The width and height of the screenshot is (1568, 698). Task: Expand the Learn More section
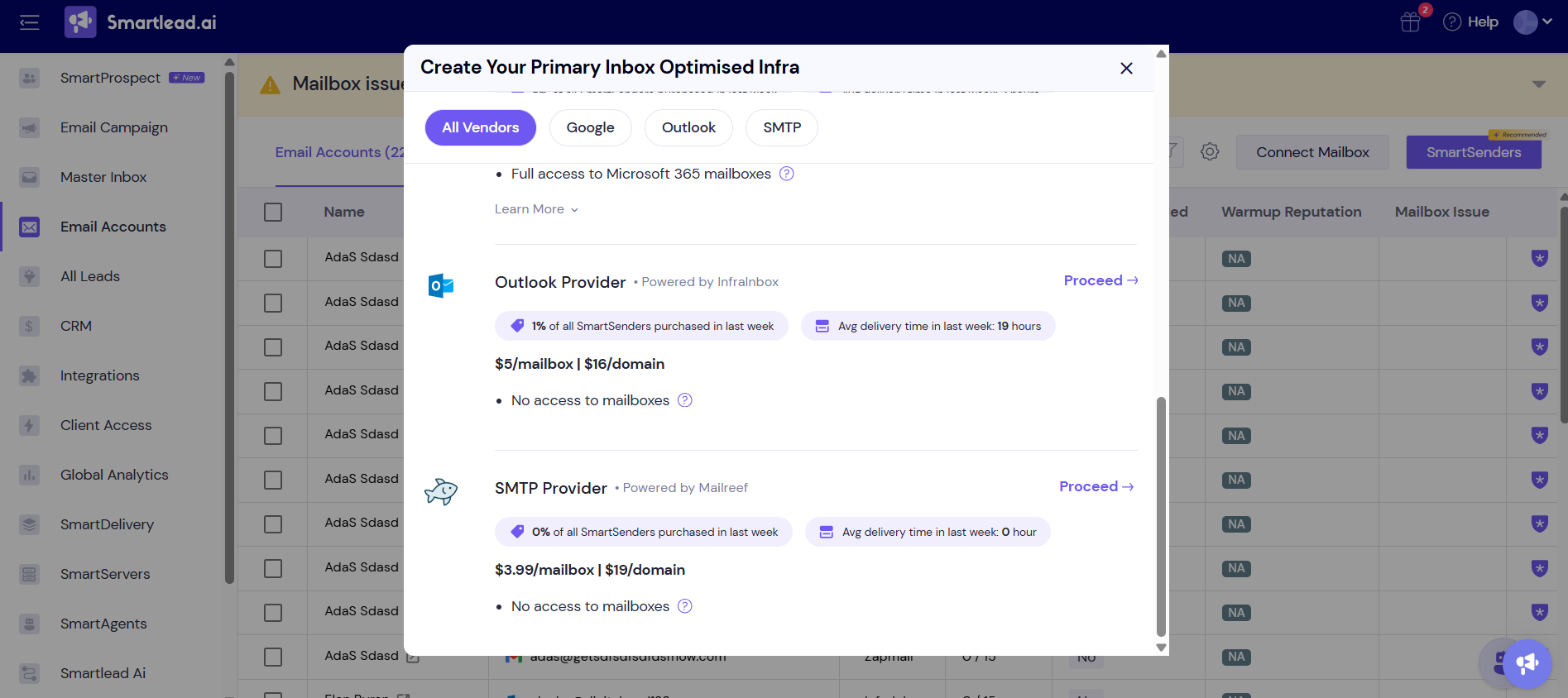536,209
